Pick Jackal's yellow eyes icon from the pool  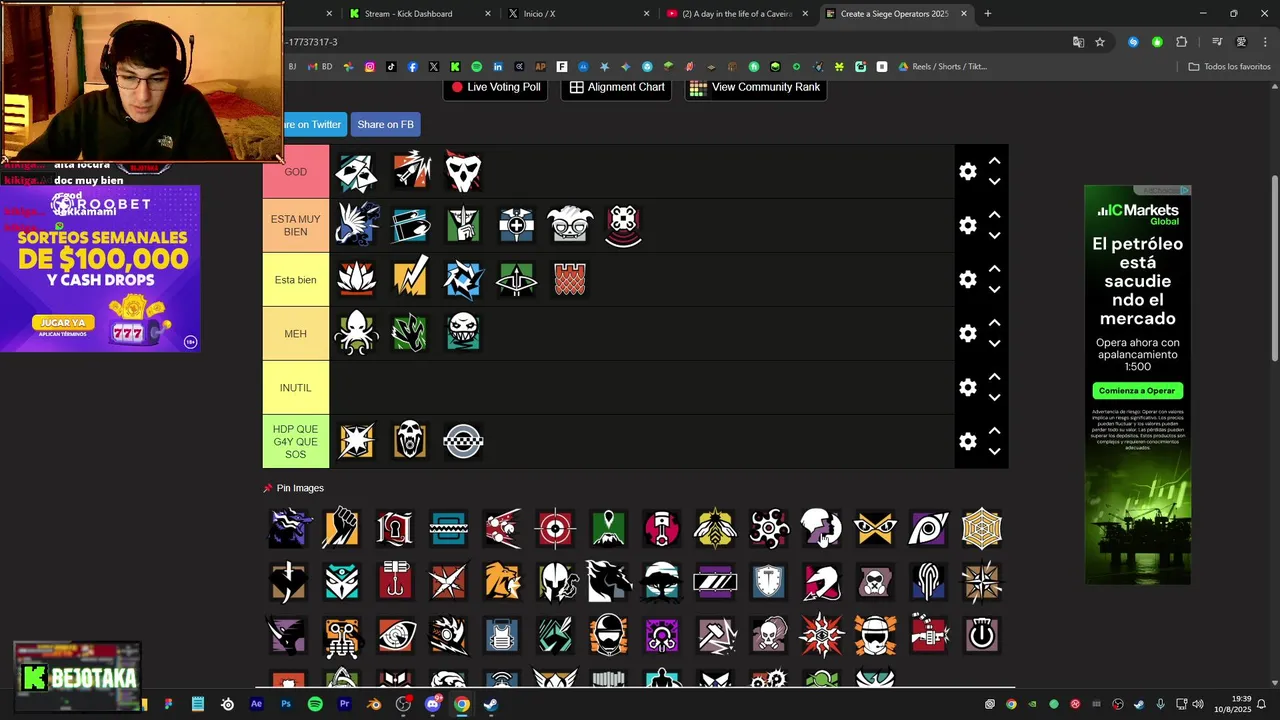coord(875,528)
